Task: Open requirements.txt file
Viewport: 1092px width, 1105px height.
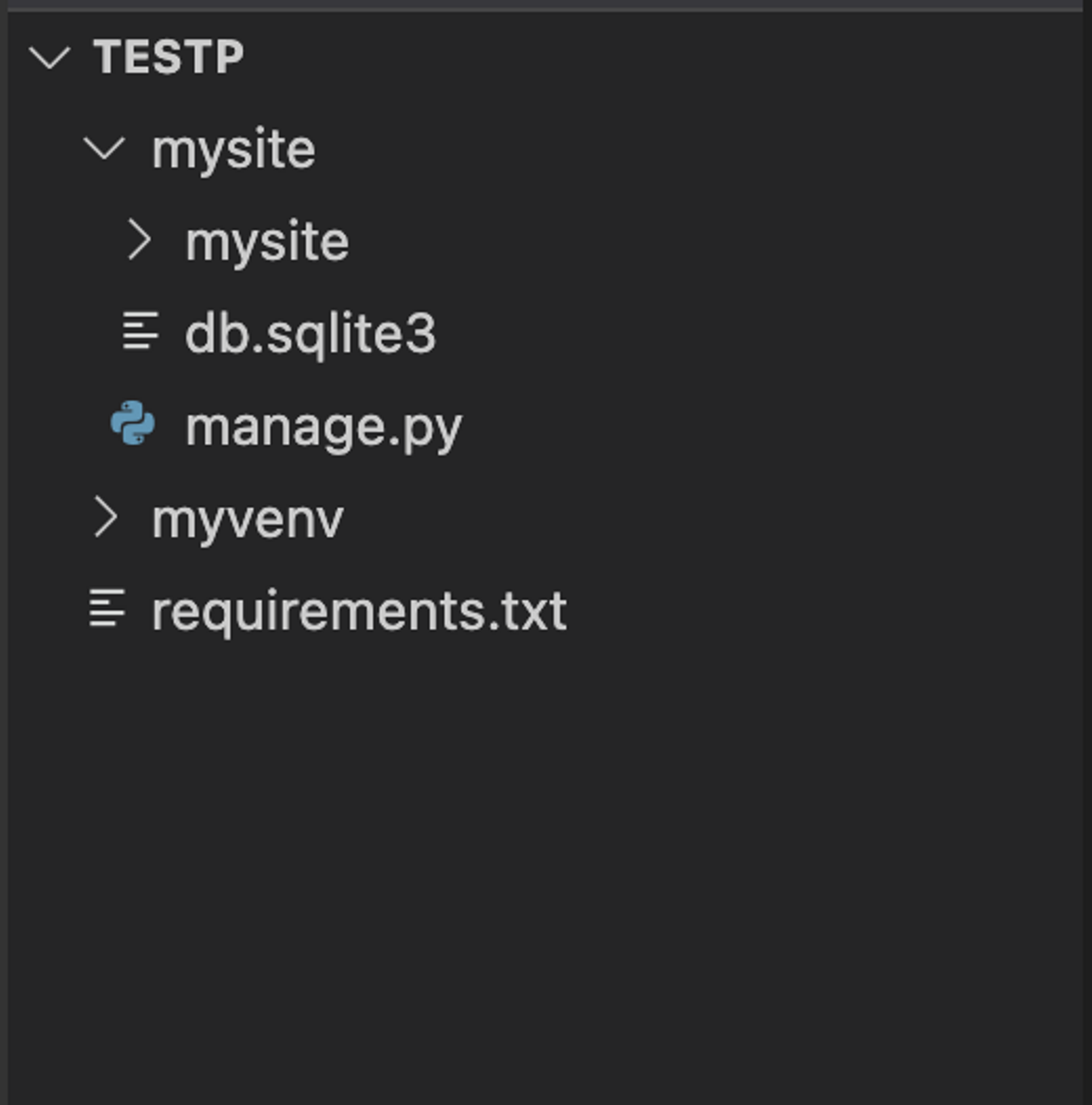Action: (x=359, y=611)
